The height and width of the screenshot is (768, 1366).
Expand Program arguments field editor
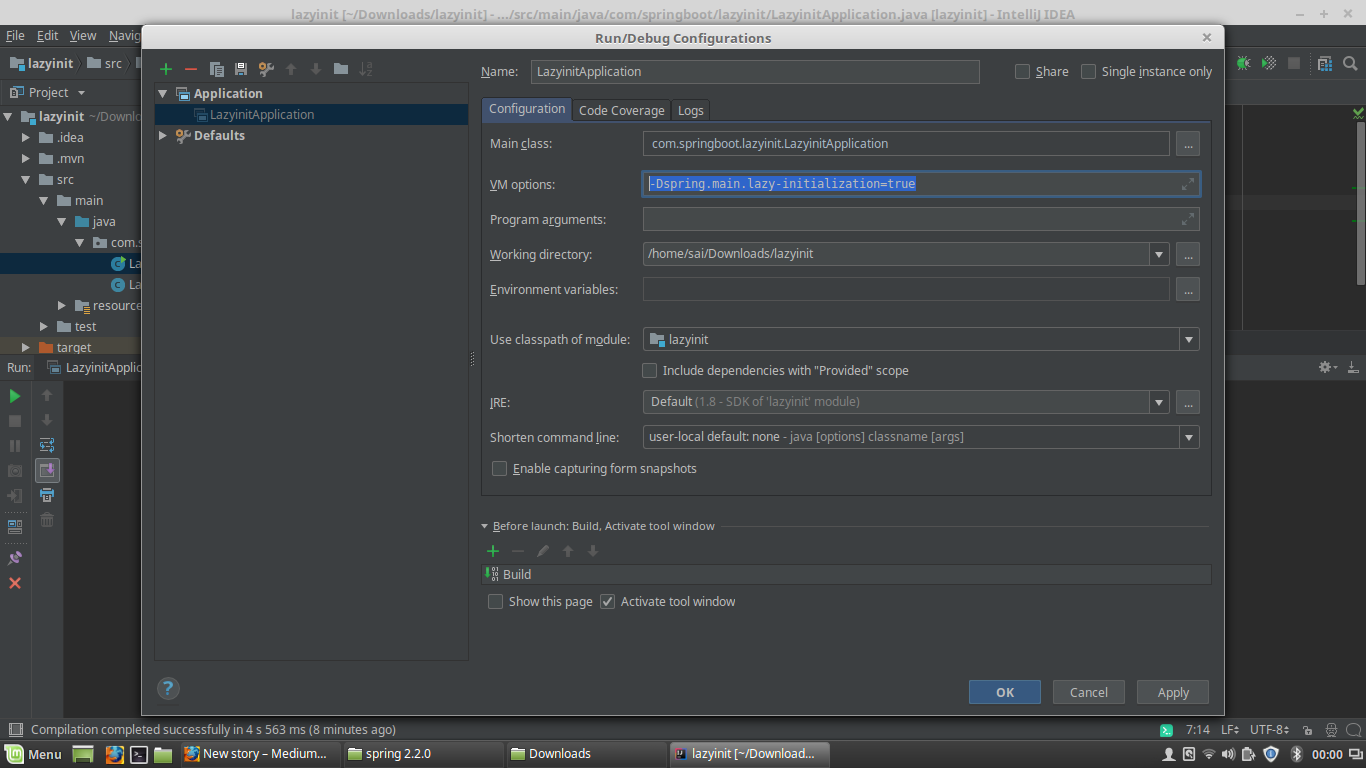1188,219
